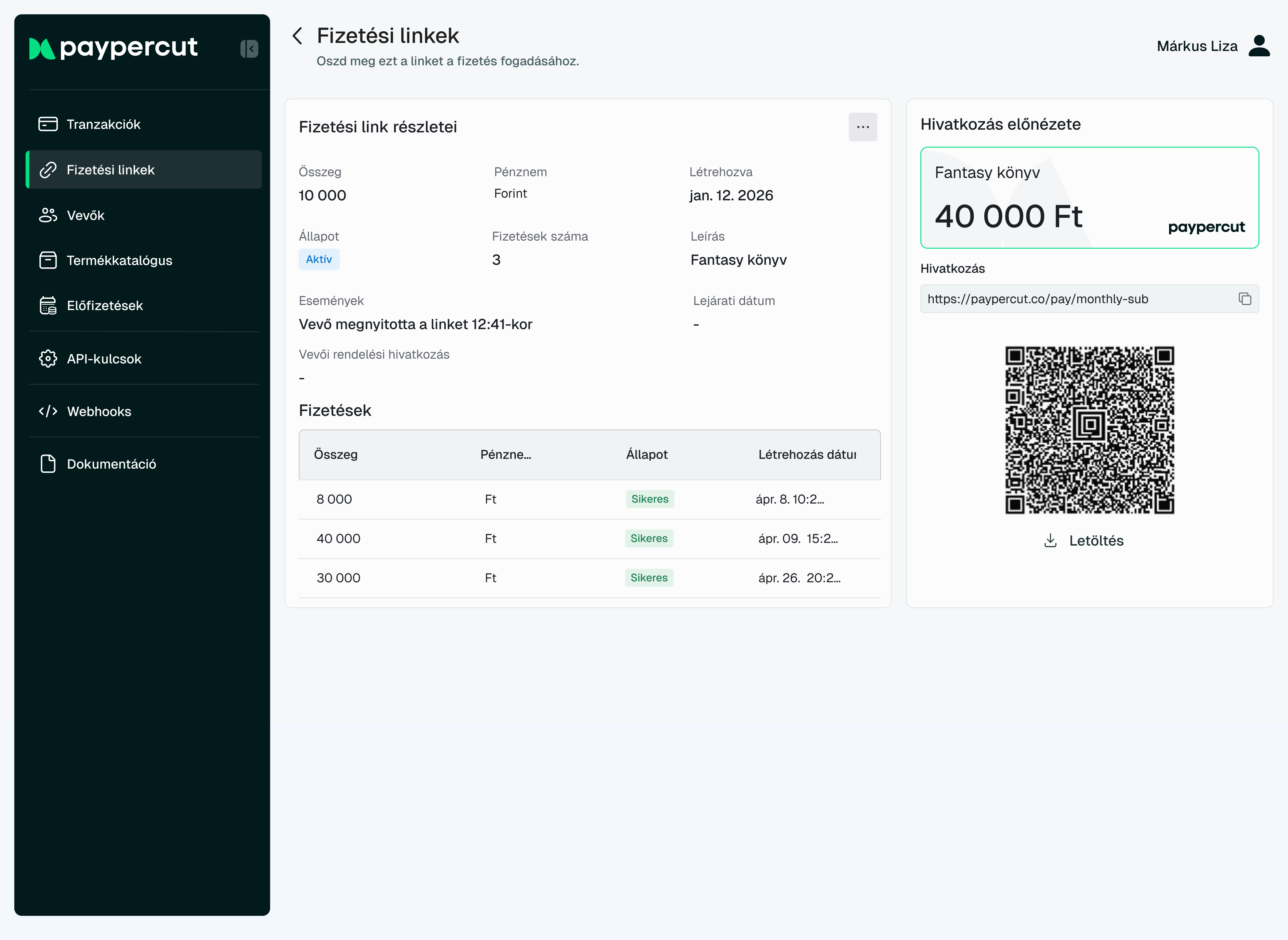The width and height of the screenshot is (1288, 940).
Task: Select Fizetési linkek in the sidebar
Action: (144, 170)
